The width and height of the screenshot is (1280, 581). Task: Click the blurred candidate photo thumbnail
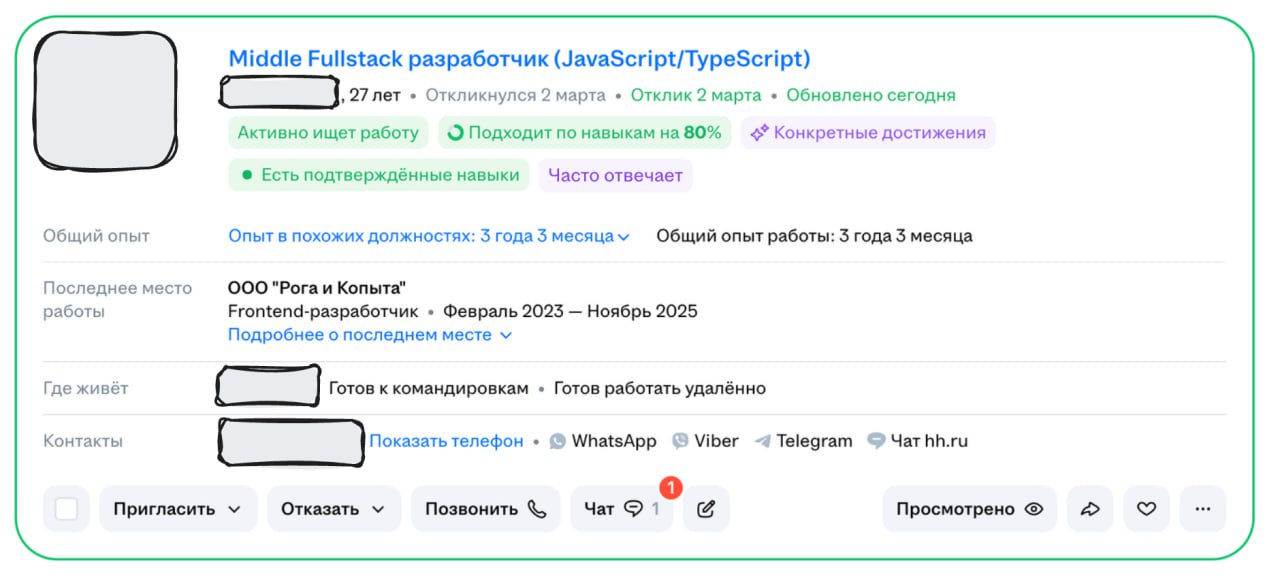(106, 100)
